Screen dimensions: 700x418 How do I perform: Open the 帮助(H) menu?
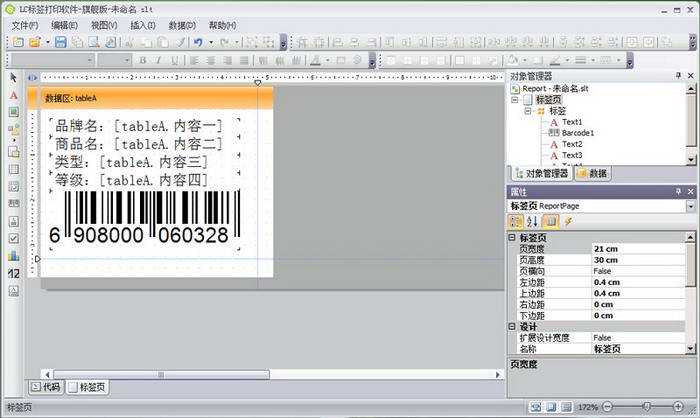pos(223,25)
